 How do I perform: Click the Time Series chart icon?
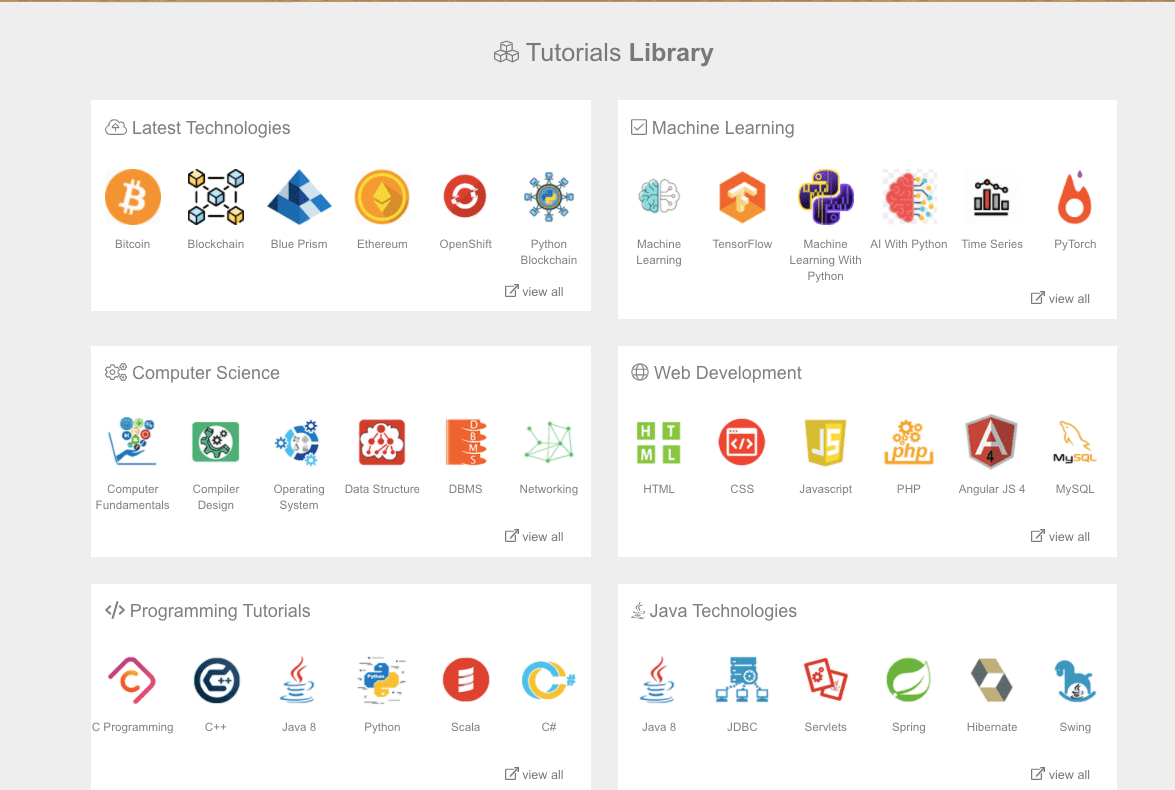991,197
